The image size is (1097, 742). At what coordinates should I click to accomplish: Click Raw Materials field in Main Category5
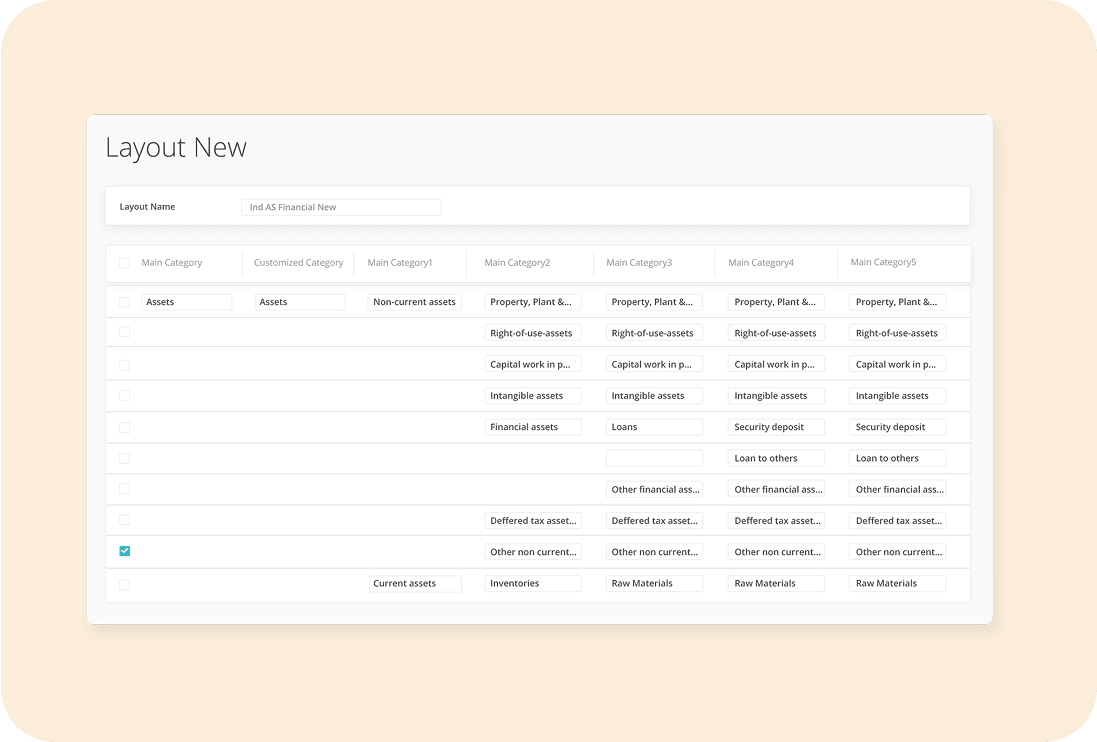(x=897, y=583)
